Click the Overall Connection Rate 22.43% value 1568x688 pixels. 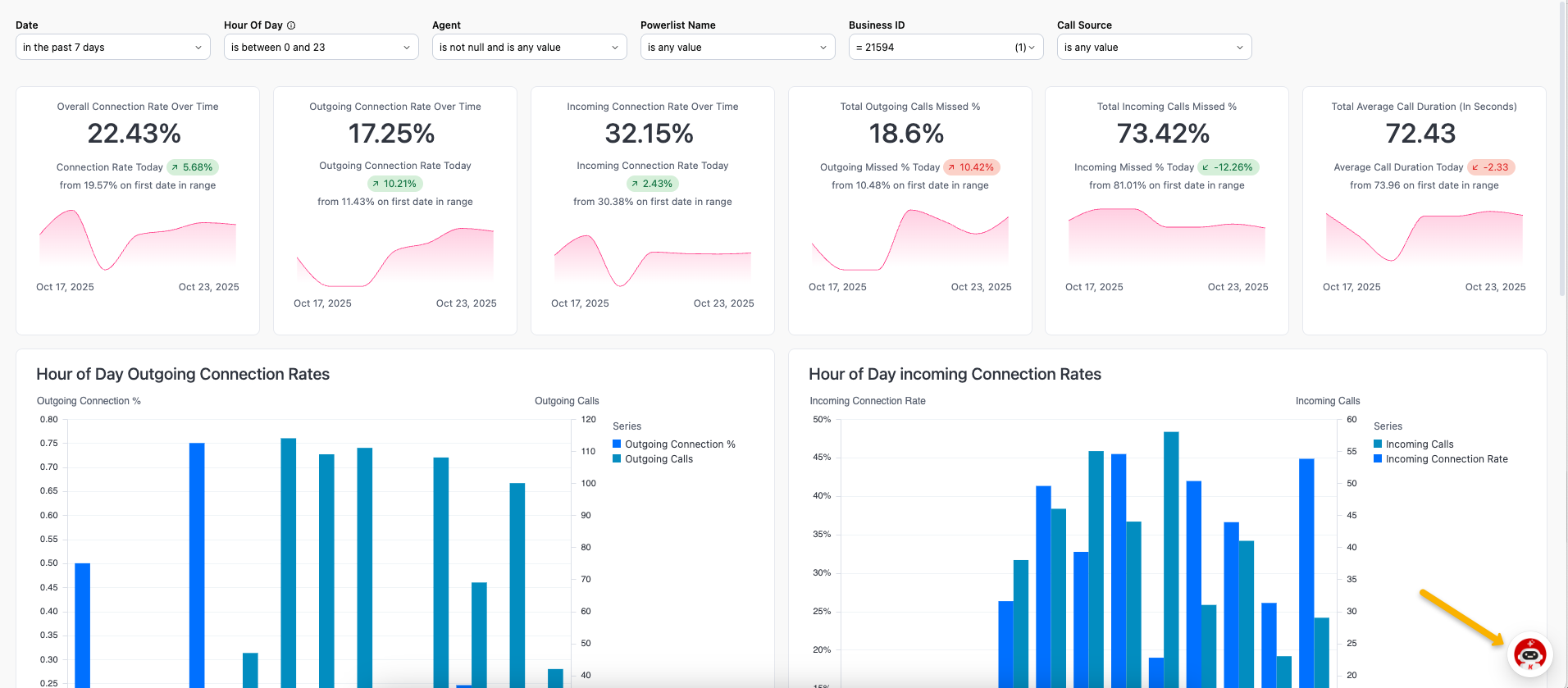click(x=134, y=134)
